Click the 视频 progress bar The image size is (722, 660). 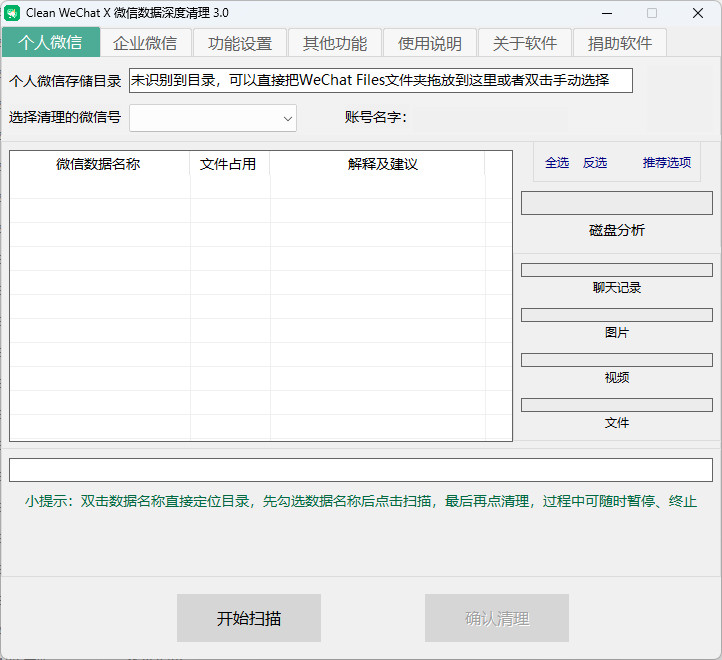pyautogui.click(x=617, y=360)
